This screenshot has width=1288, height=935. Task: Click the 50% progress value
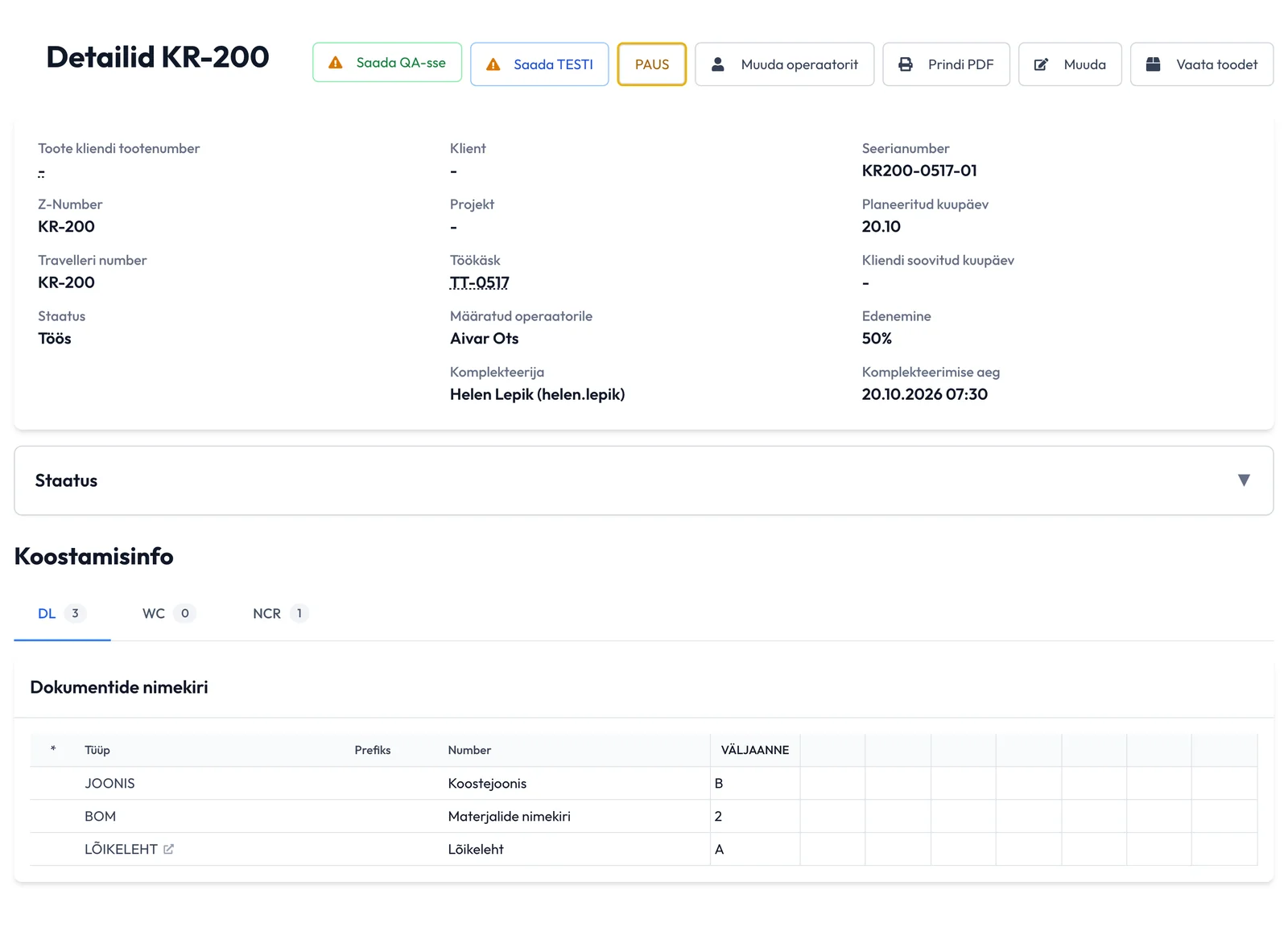click(x=877, y=339)
